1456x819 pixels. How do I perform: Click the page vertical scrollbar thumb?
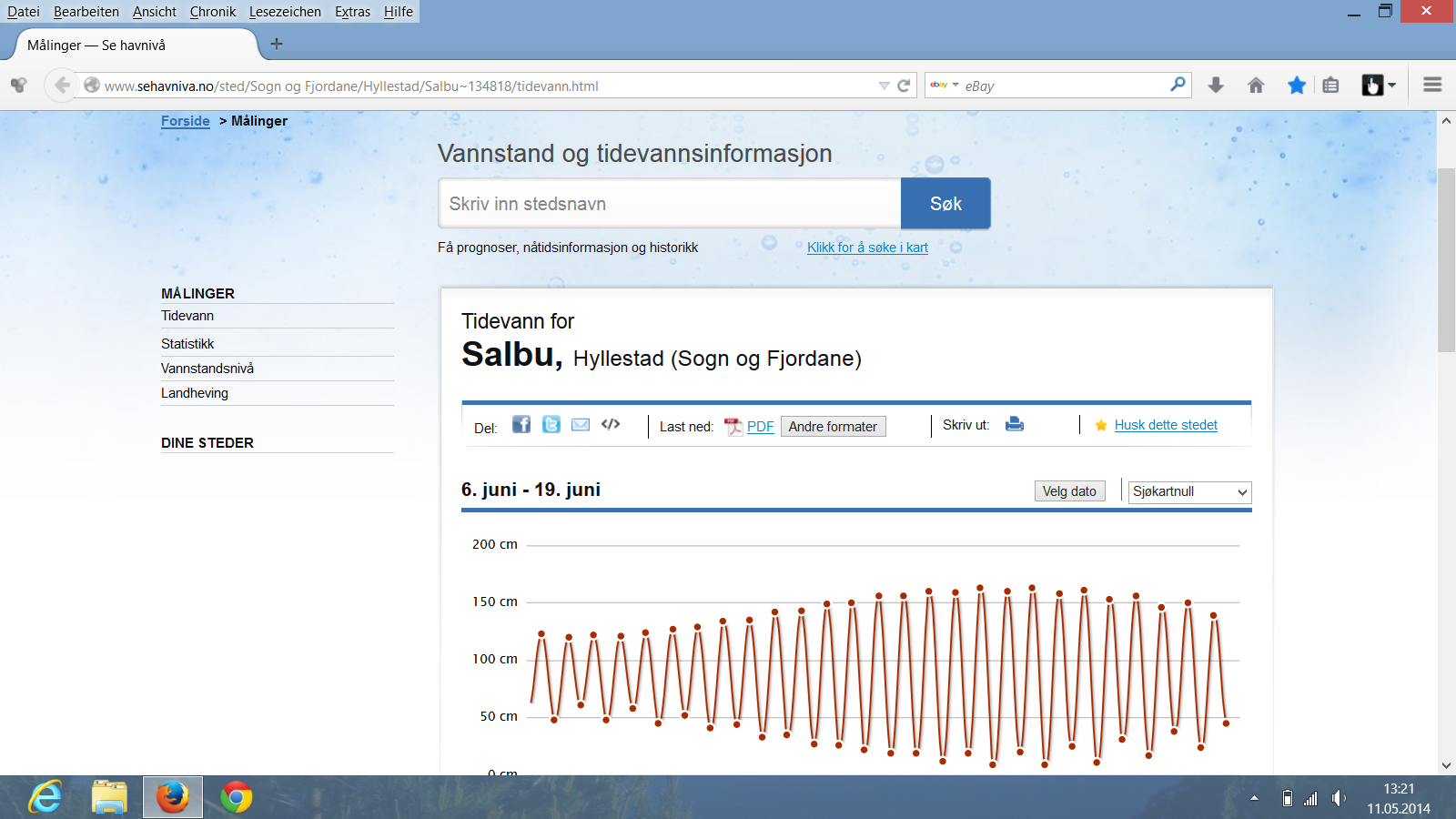tap(1446, 259)
